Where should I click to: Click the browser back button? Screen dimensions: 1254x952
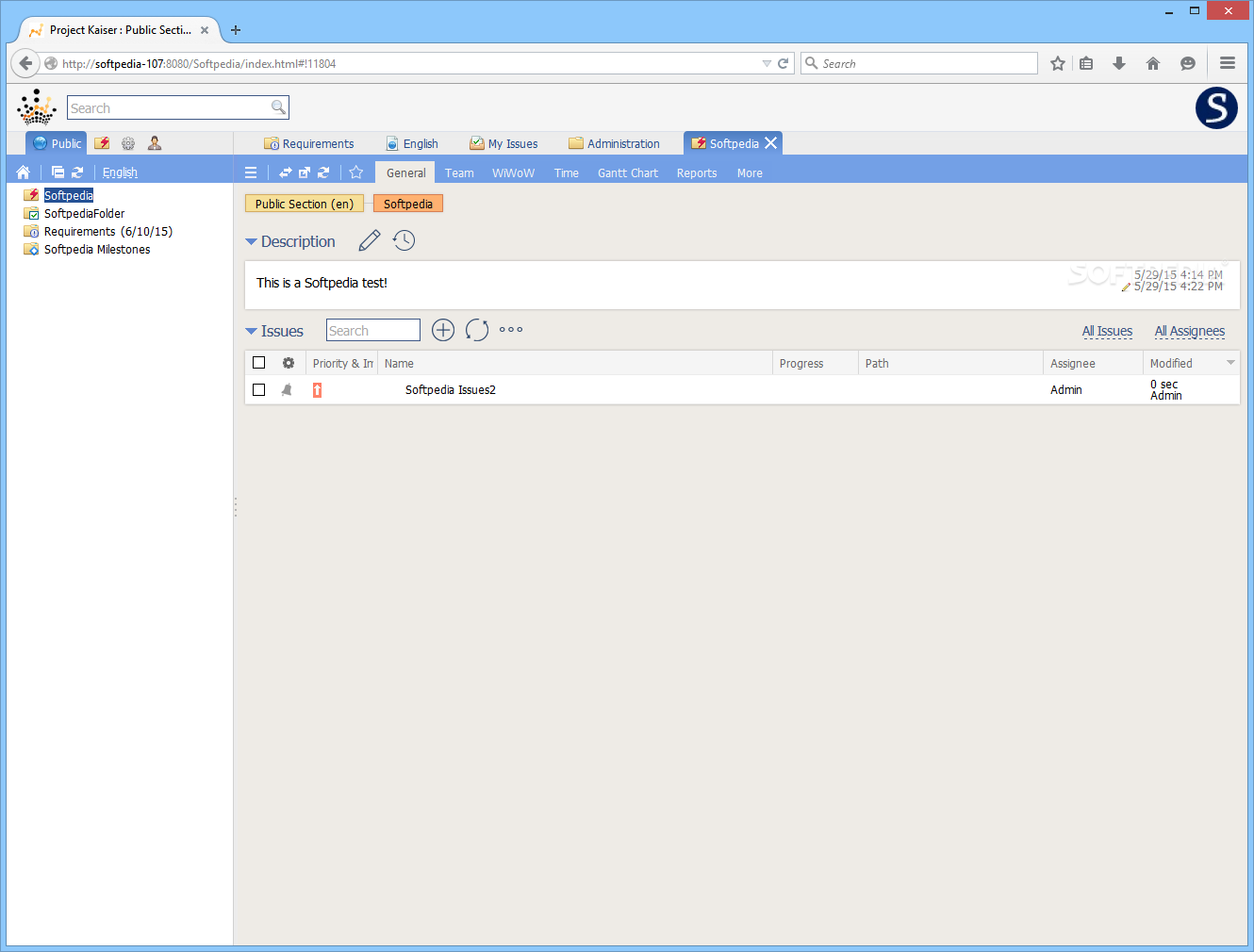click(x=25, y=63)
